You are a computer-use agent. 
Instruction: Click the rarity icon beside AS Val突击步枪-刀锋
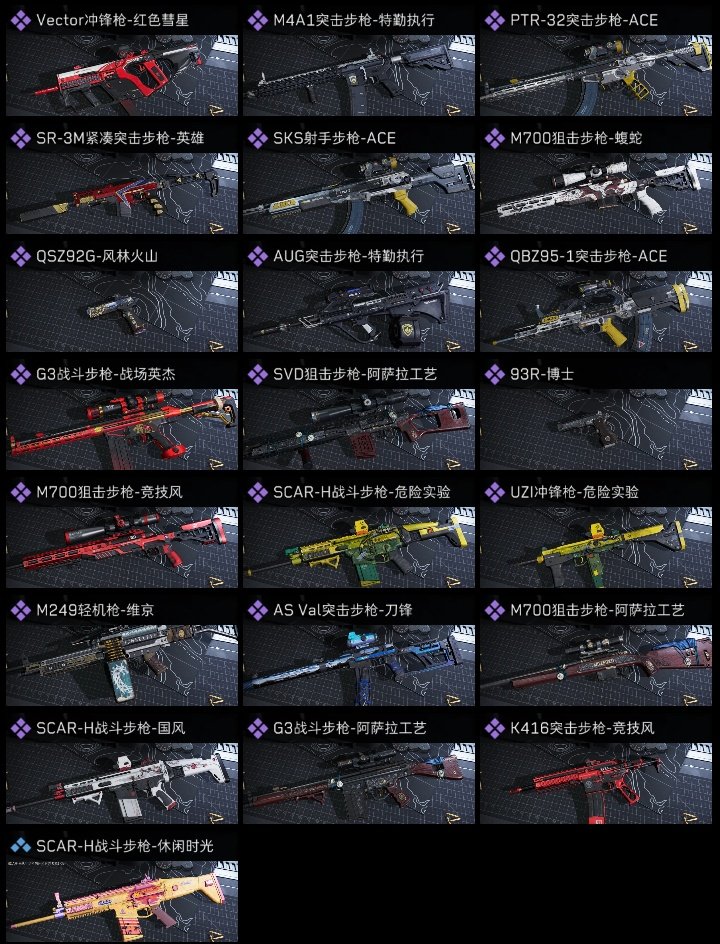click(258, 610)
